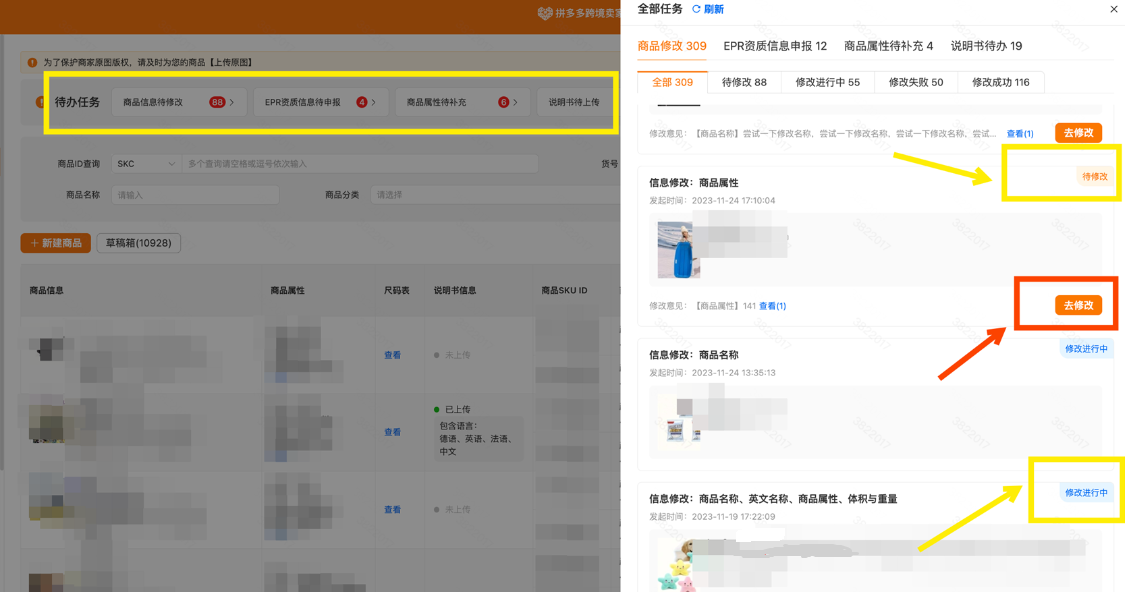Screen dimensions: 1125x592
Task: Click the 刷新 refresh icon
Action: 697,10
